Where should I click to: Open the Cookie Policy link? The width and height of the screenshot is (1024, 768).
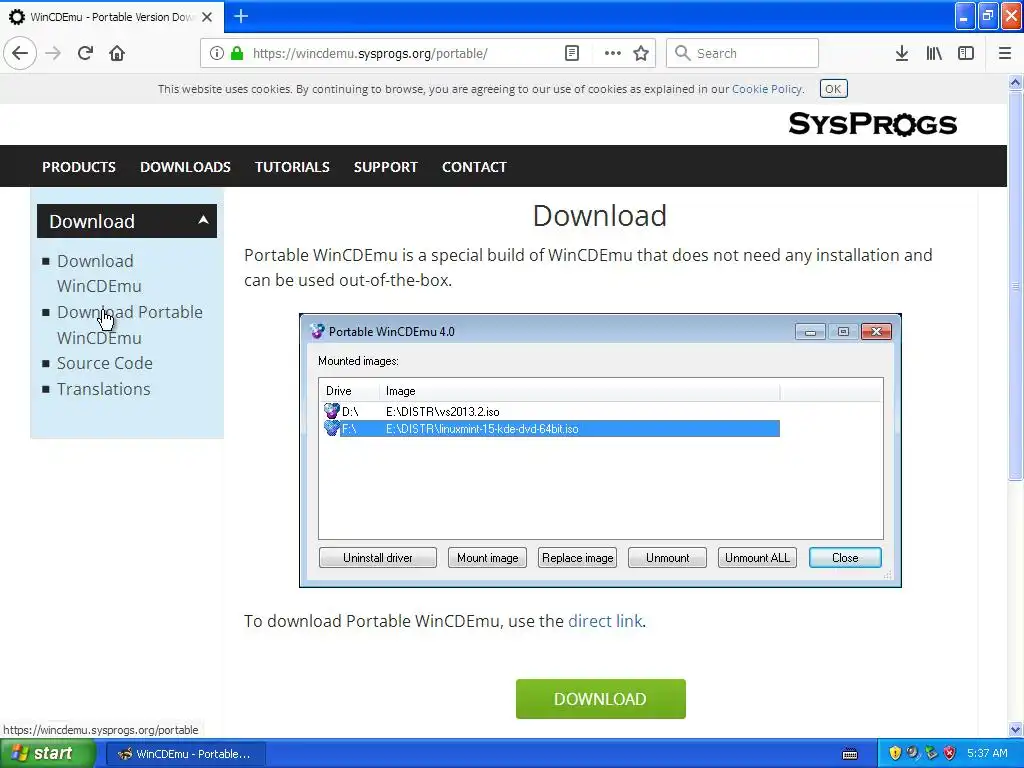[767, 89]
